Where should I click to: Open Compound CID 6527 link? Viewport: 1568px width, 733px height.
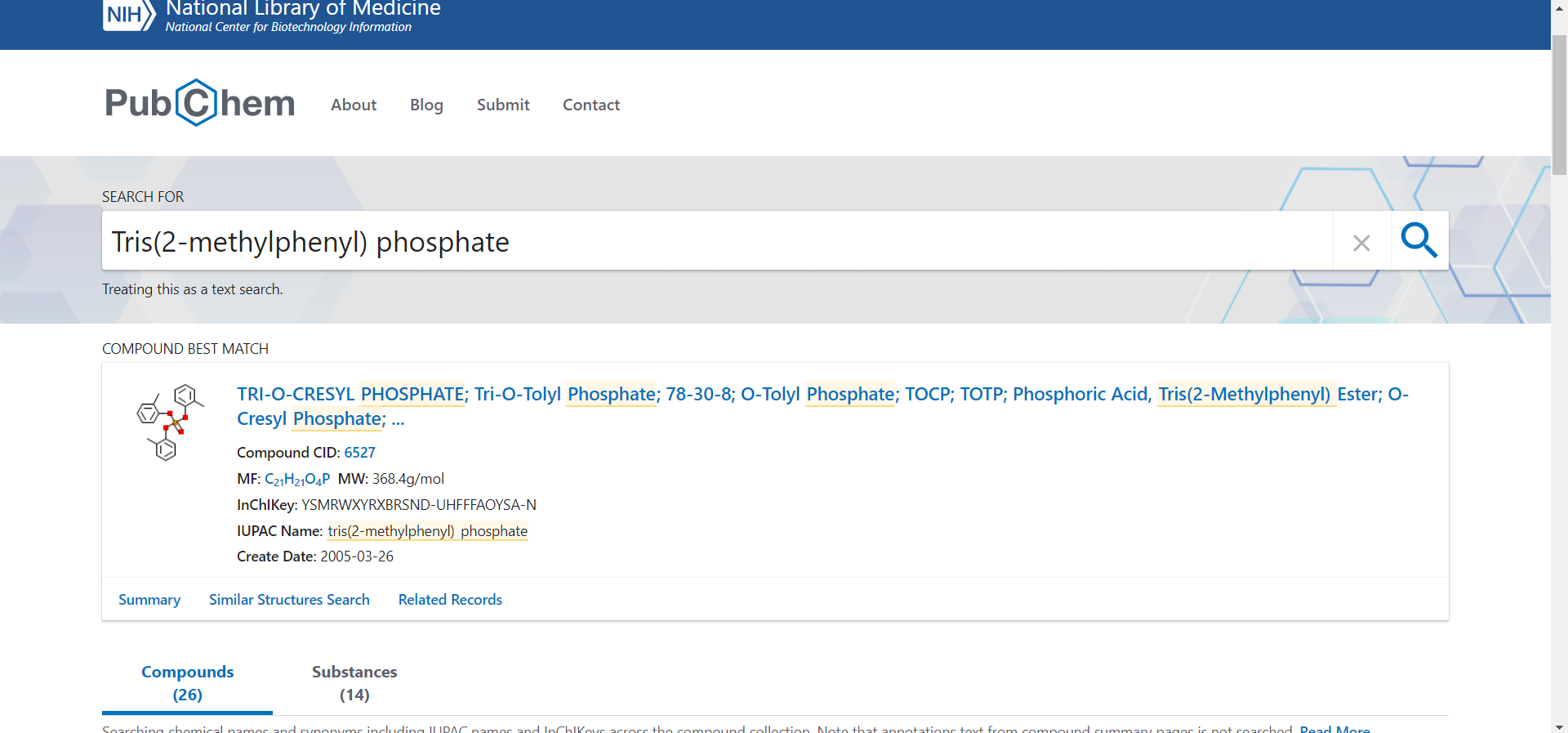click(x=359, y=453)
